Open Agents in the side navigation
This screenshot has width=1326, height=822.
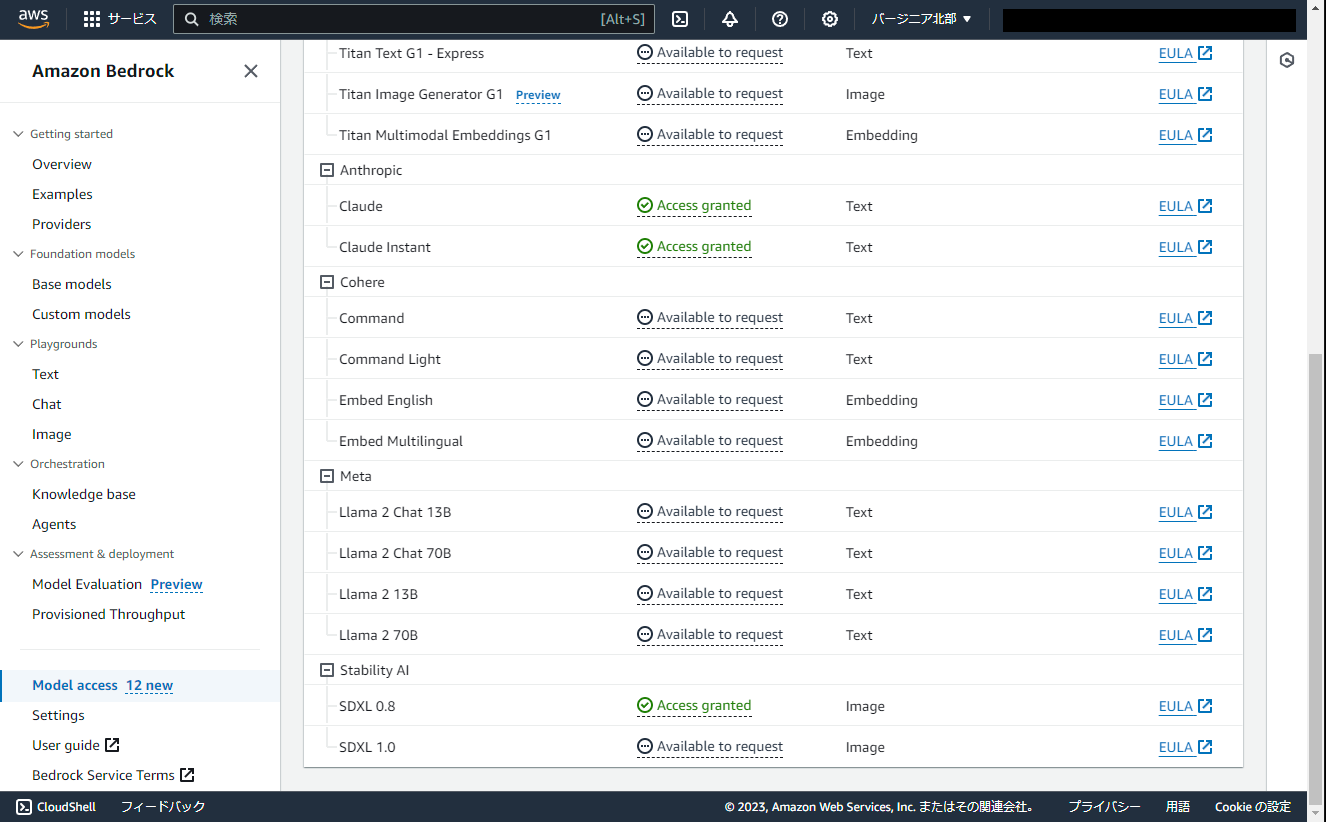click(54, 524)
